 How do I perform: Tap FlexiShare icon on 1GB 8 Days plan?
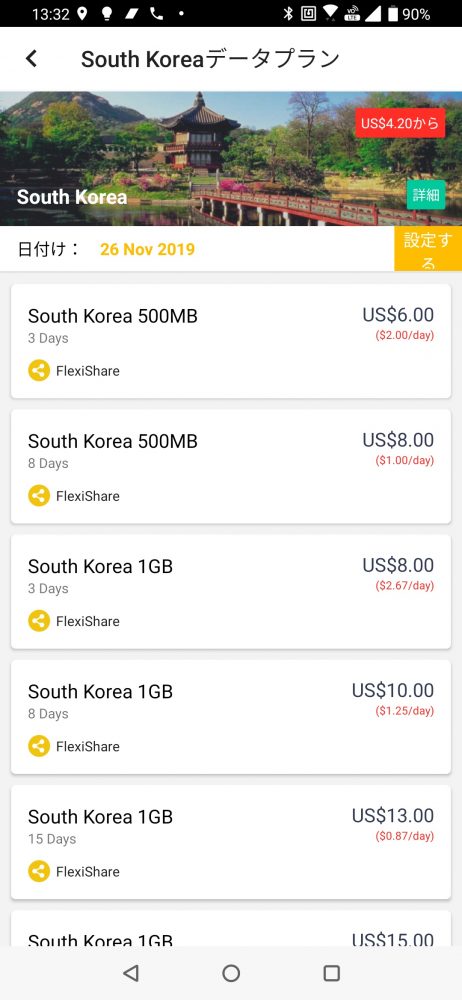pos(39,746)
